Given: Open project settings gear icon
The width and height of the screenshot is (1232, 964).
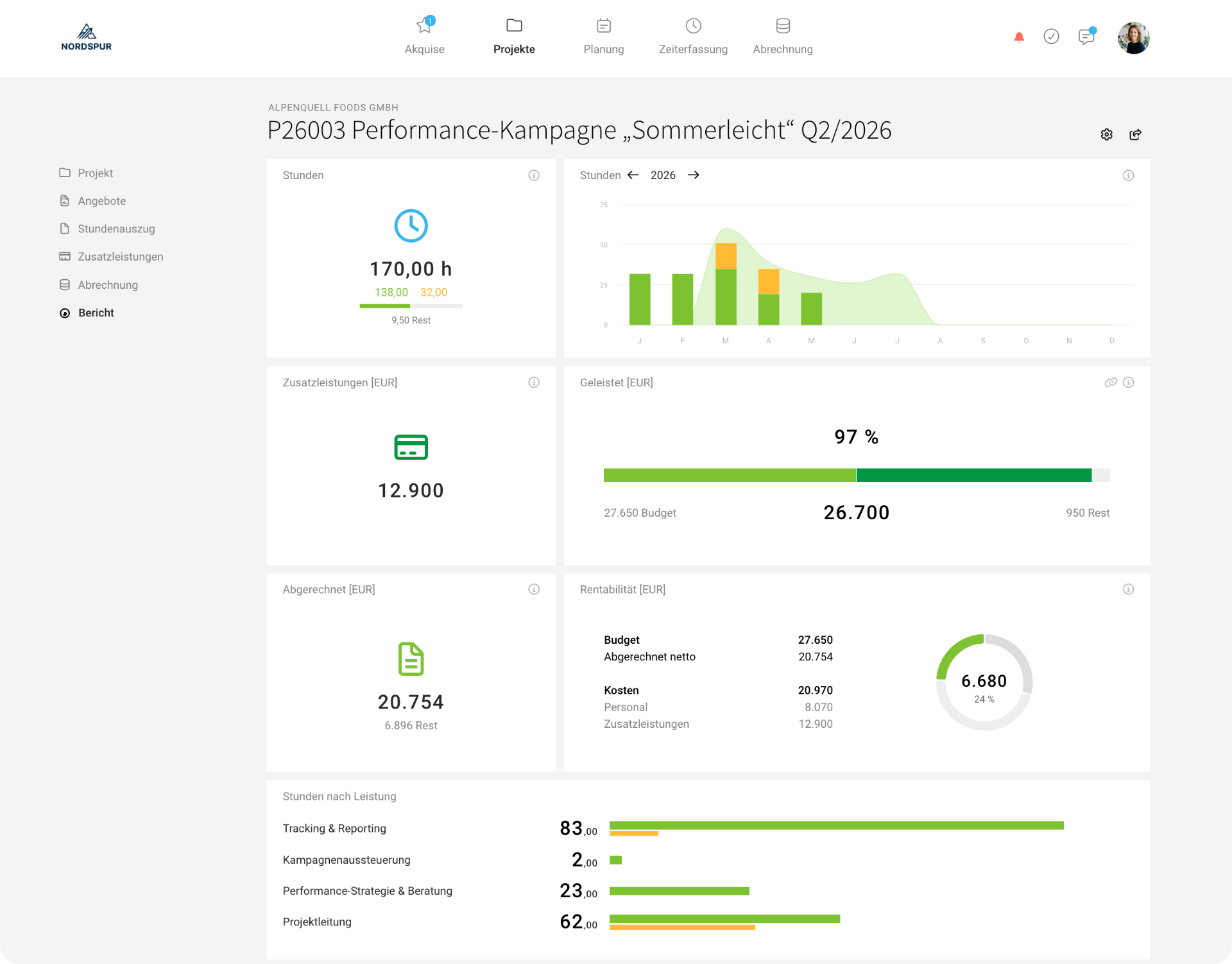Looking at the screenshot, I should coord(1106,134).
